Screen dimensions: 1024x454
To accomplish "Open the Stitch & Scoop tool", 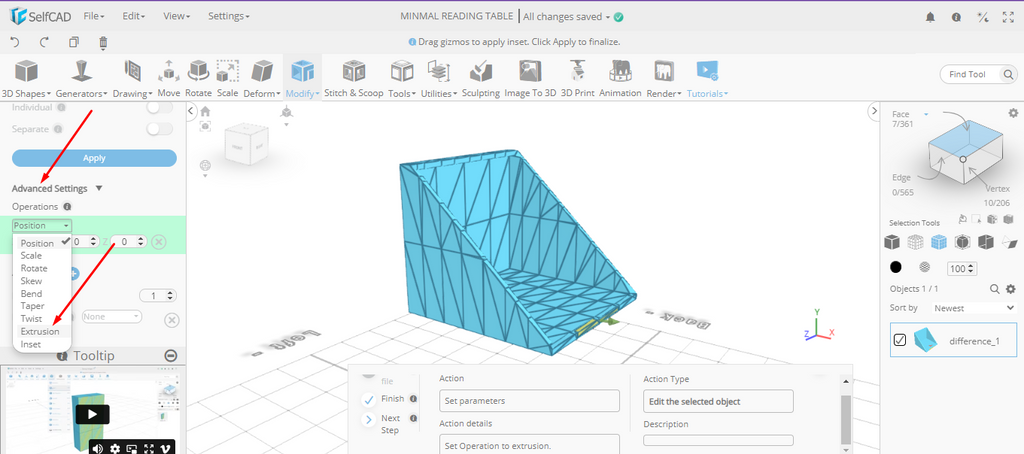I will tap(353, 78).
